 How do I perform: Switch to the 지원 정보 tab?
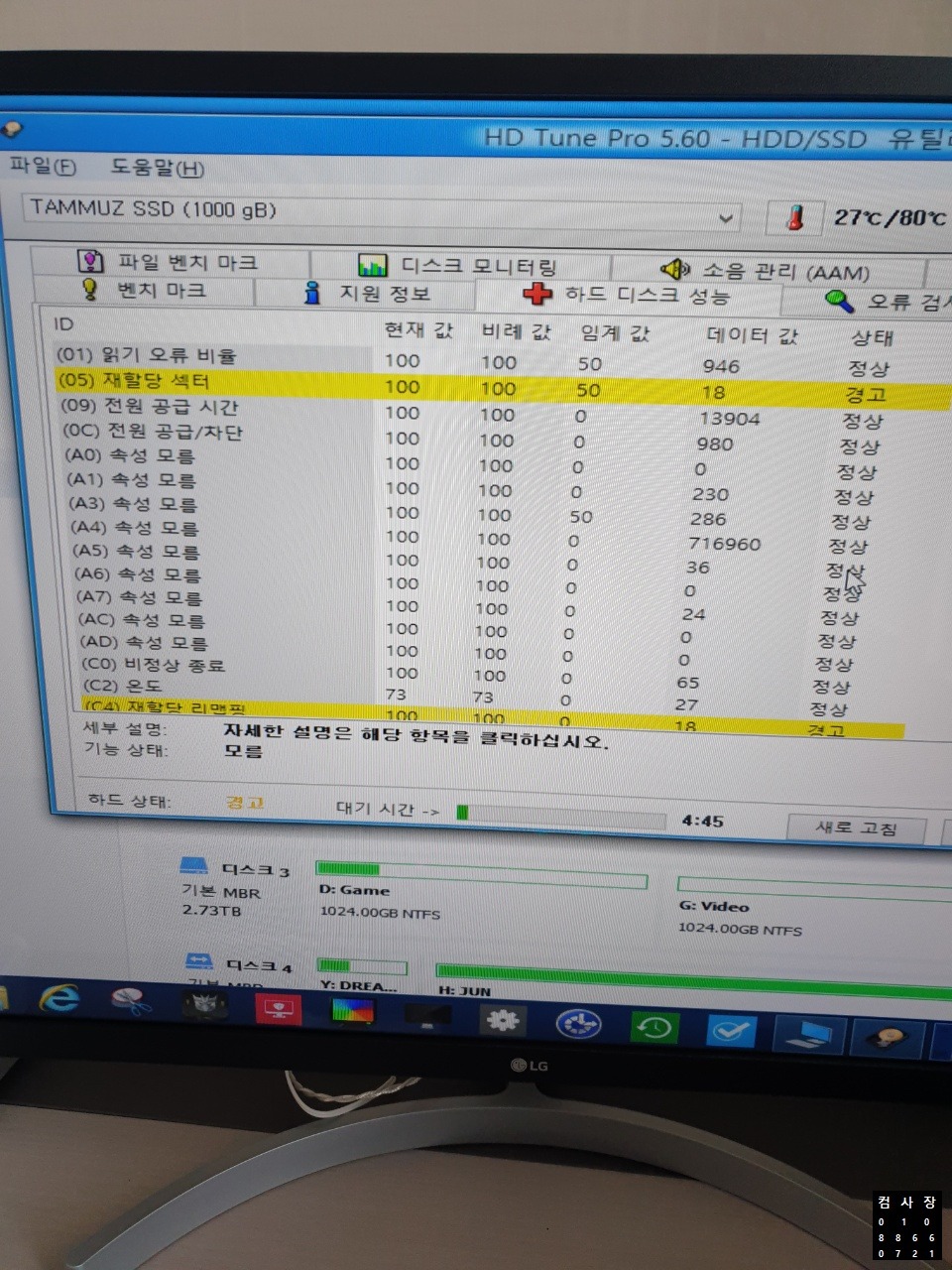tap(367, 294)
